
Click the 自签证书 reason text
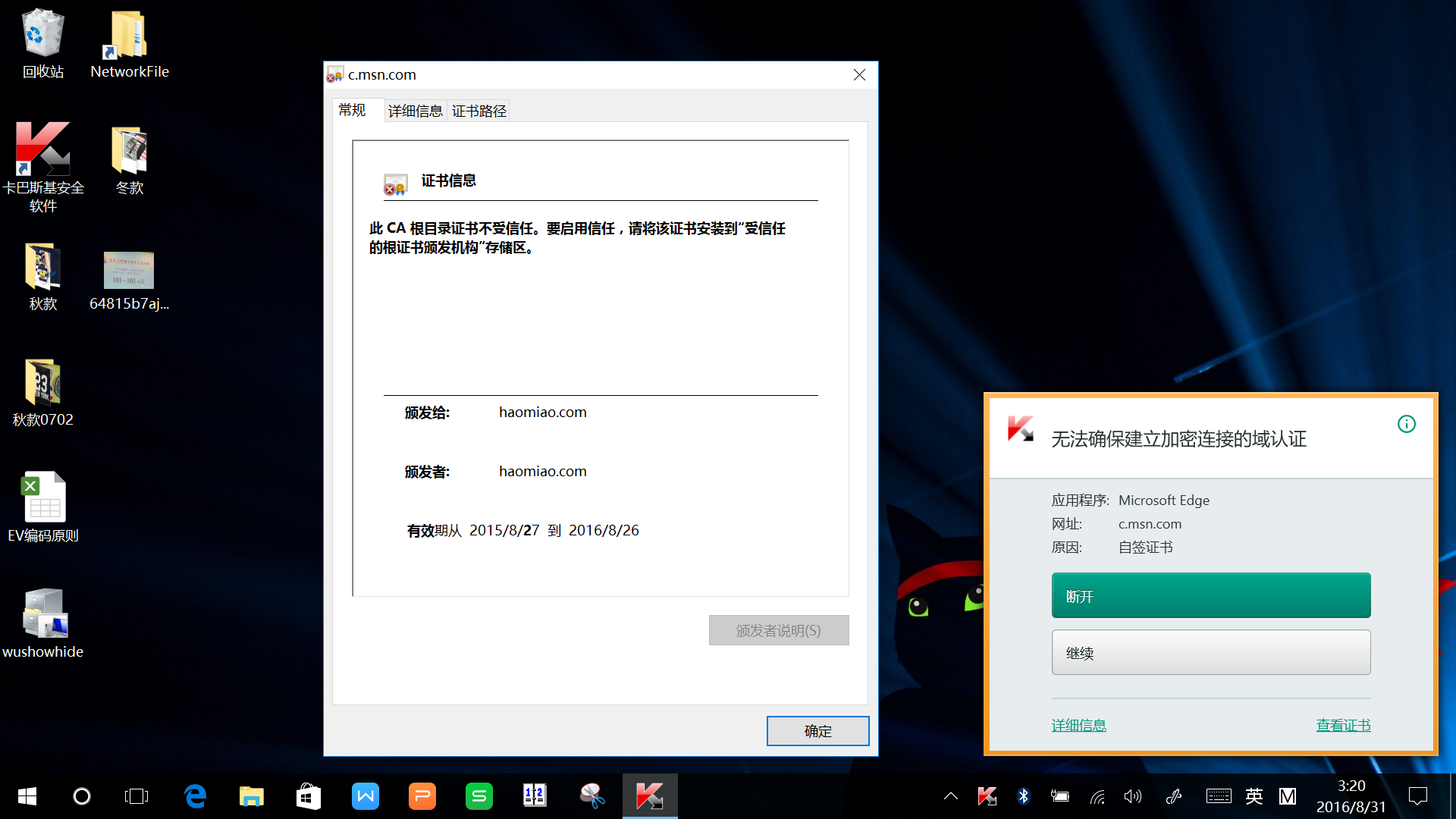(1145, 548)
